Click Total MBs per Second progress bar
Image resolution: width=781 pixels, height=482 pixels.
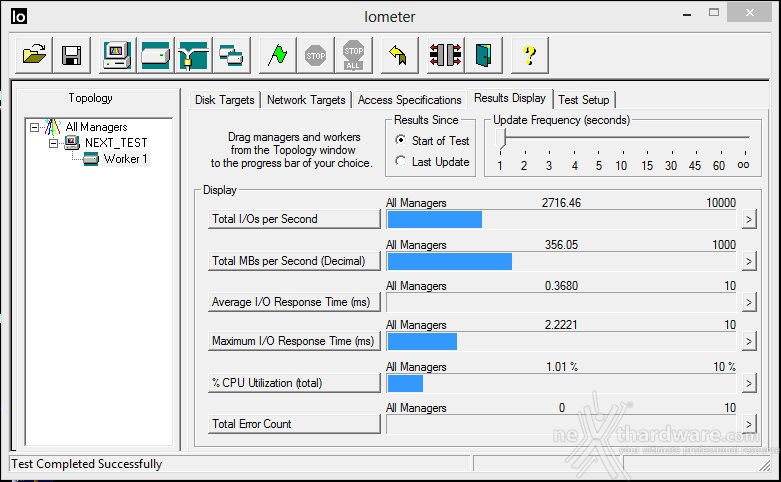tap(561, 261)
